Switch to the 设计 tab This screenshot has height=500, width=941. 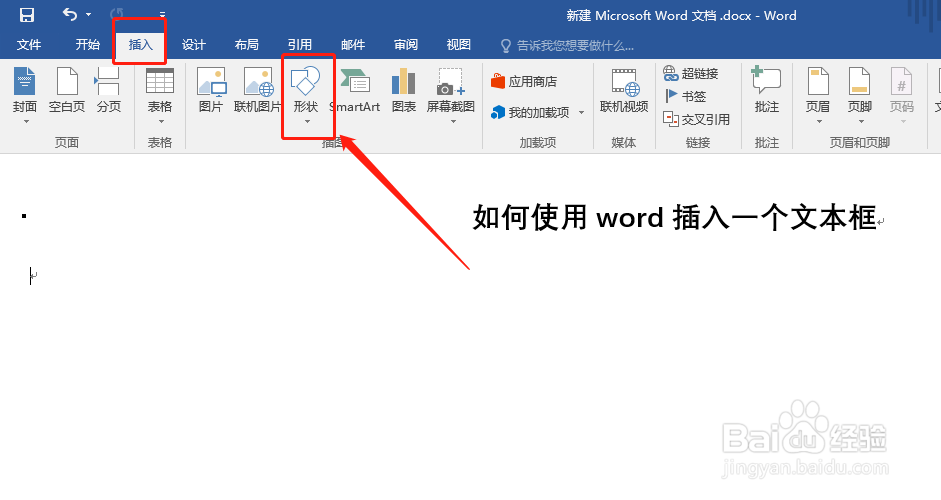click(x=193, y=45)
